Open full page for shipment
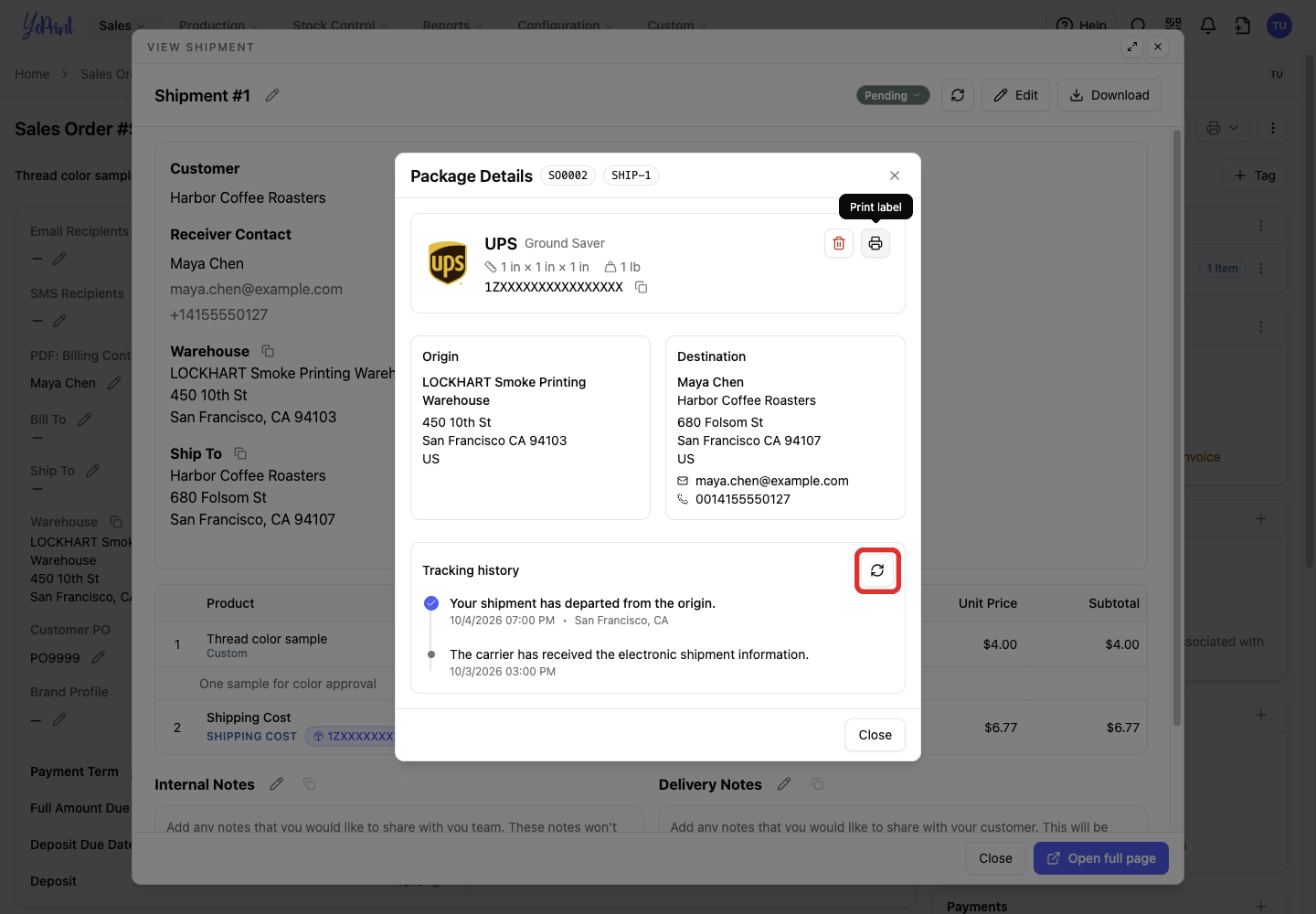Image resolution: width=1316 pixels, height=914 pixels. tap(1101, 858)
